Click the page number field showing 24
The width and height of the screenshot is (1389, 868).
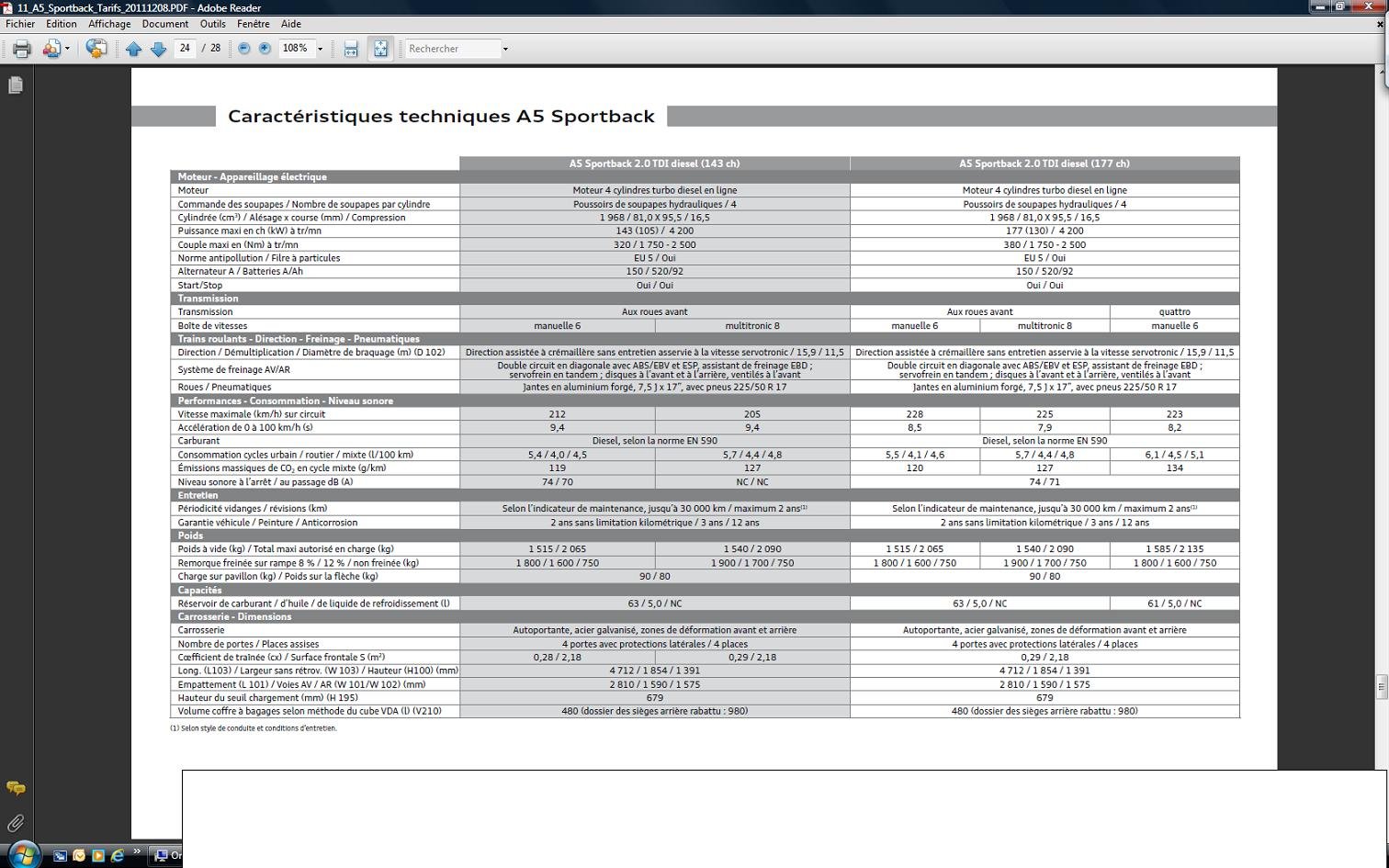coord(186,49)
